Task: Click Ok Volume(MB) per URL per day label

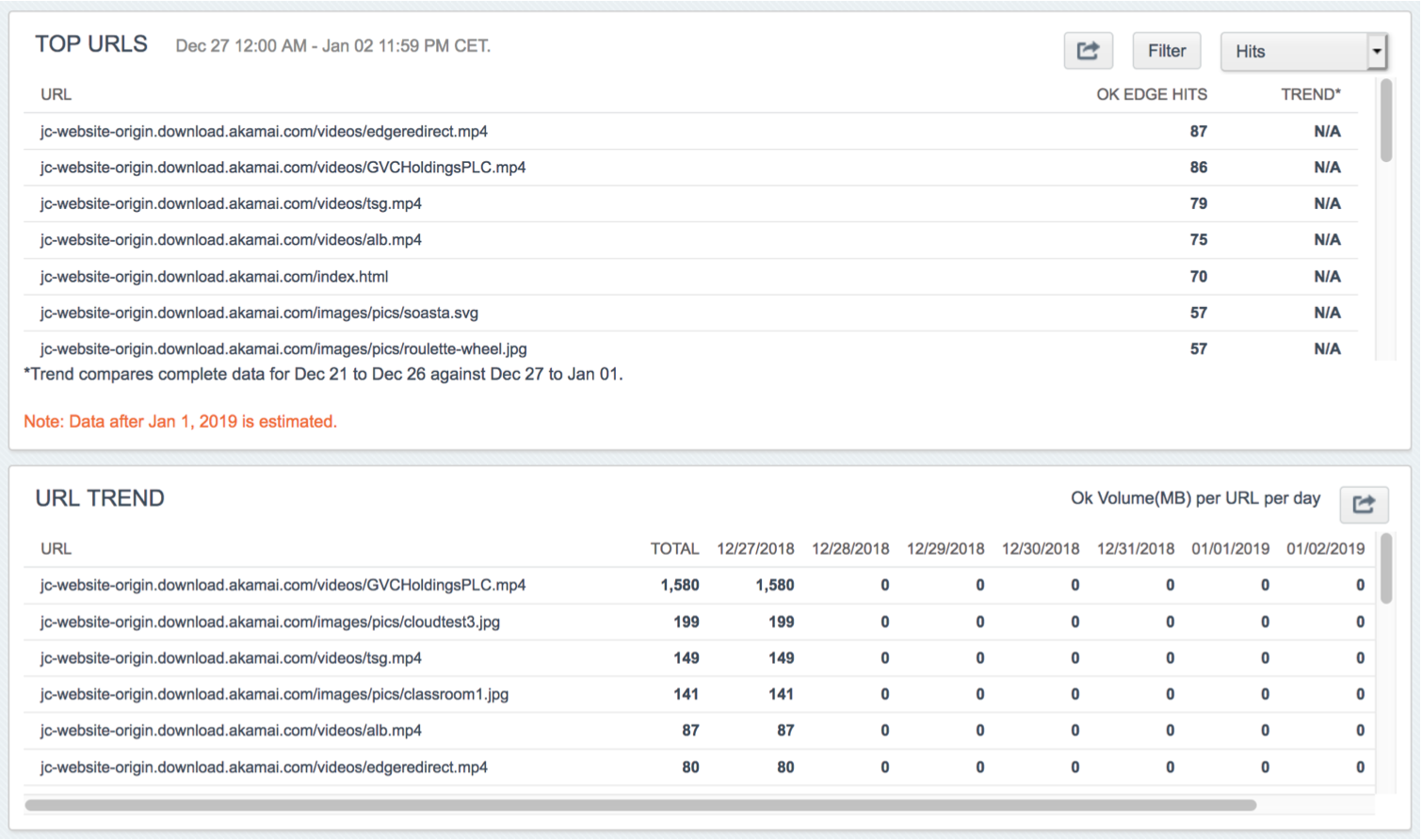Action: click(1195, 498)
